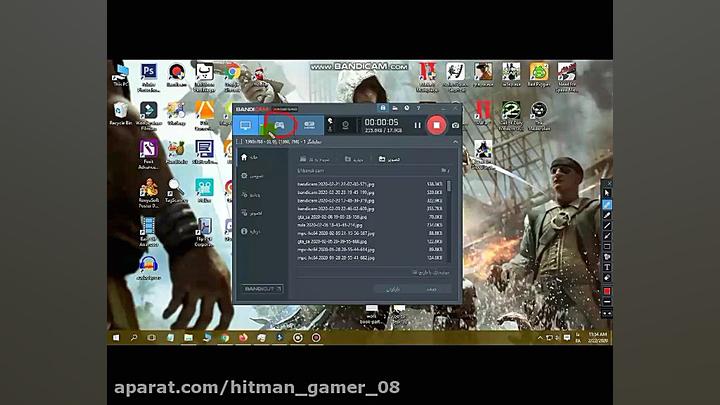The image size is (720, 405).
Task: Click the Foxit purple desktop shortcut
Action: tap(148, 154)
